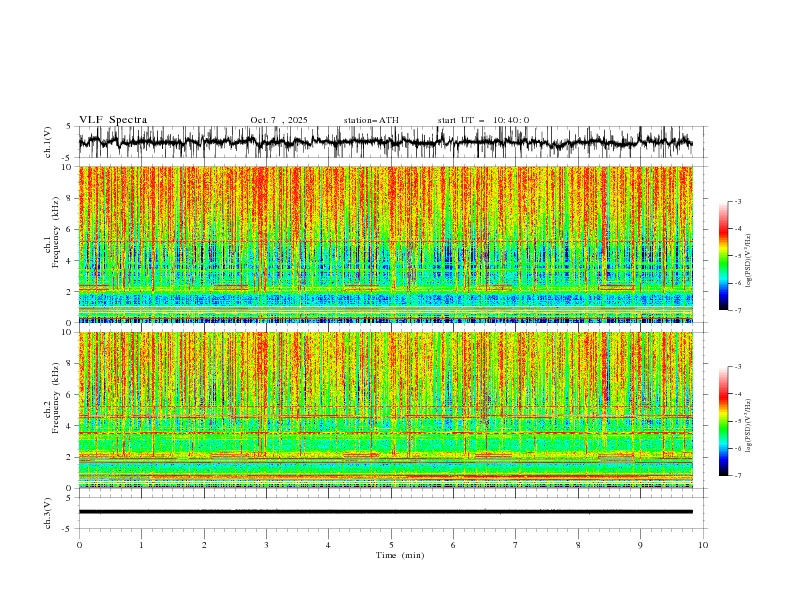Click the 'ch.1(V)' waveform axis label
This screenshot has width=792, height=612.
pyautogui.click(x=48, y=142)
